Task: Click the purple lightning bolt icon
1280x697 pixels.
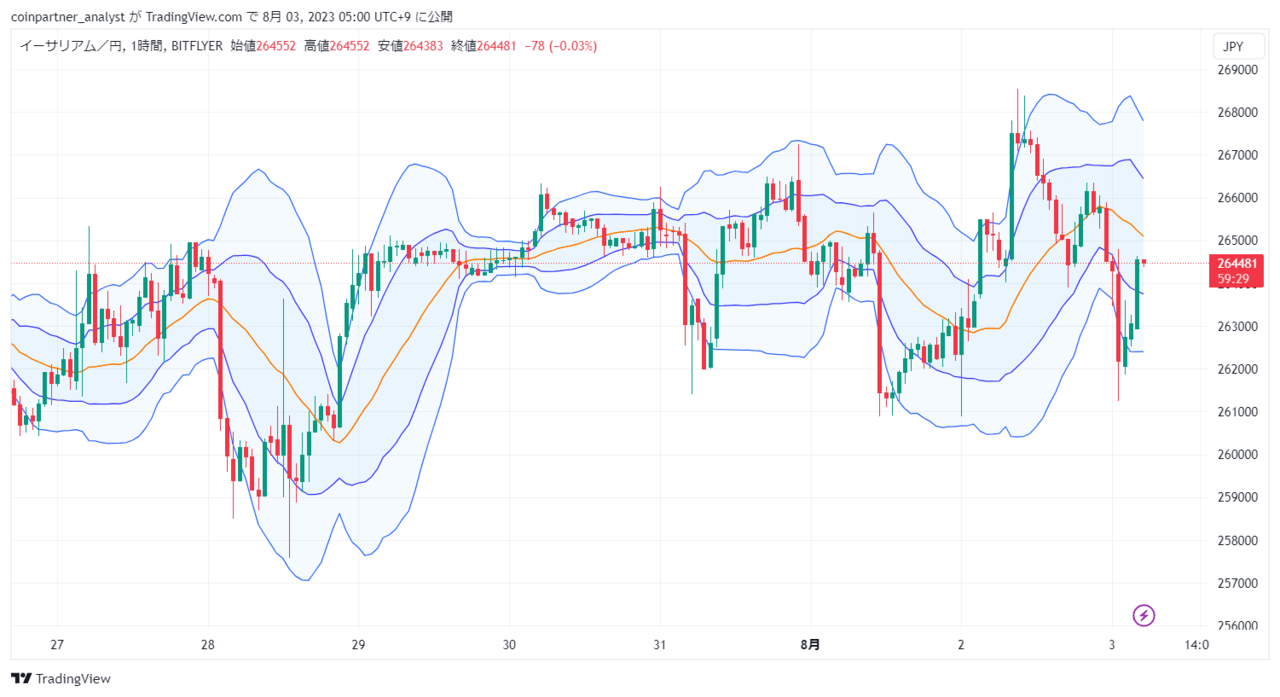Action: click(1144, 615)
